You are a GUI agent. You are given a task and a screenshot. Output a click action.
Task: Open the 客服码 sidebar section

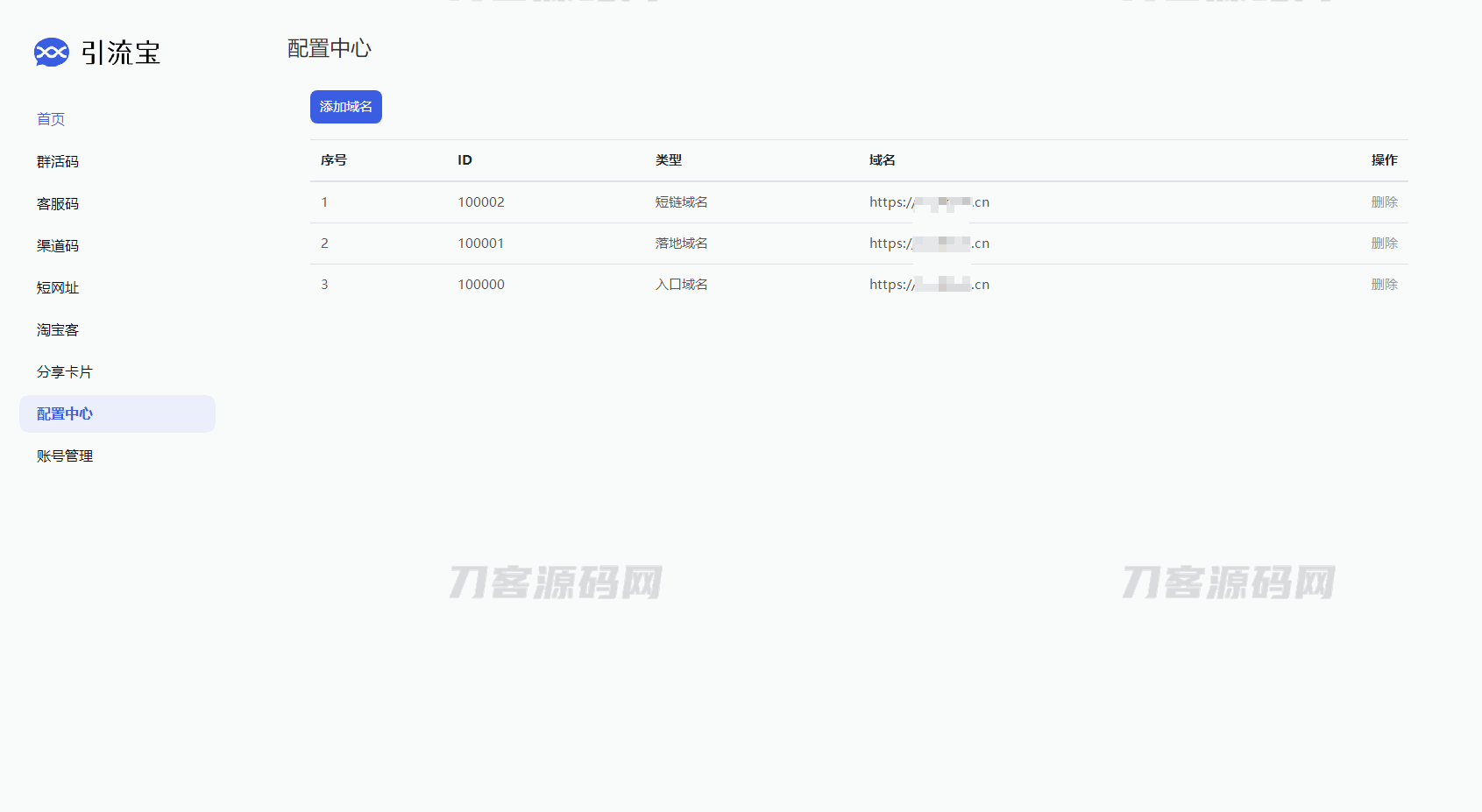(58, 204)
